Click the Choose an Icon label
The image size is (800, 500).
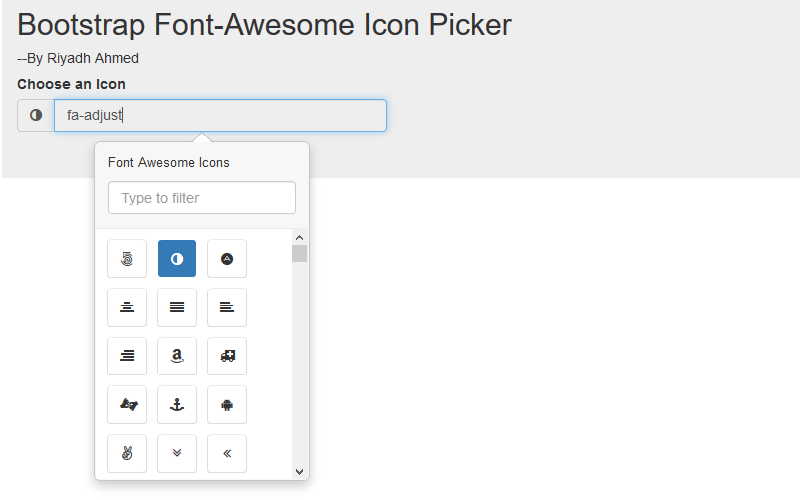[71, 84]
